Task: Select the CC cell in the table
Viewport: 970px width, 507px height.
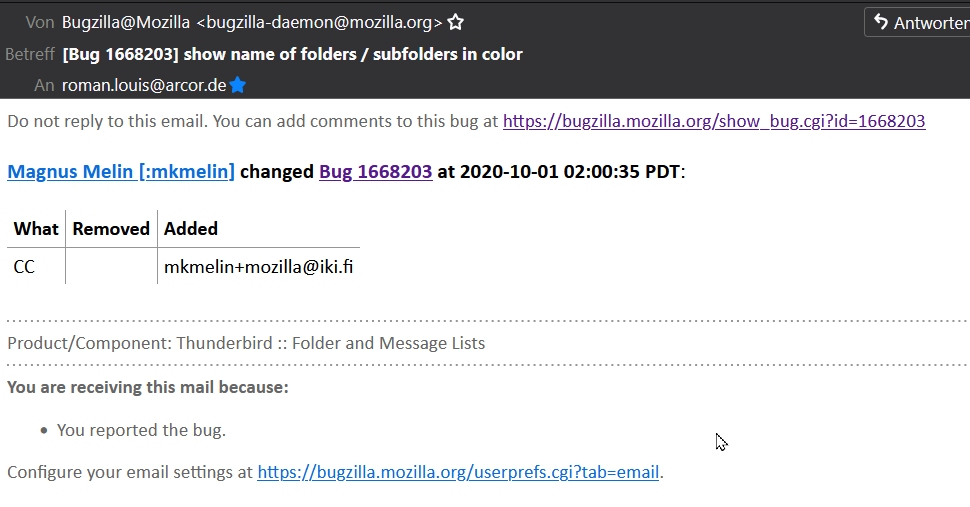Action: point(24,267)
